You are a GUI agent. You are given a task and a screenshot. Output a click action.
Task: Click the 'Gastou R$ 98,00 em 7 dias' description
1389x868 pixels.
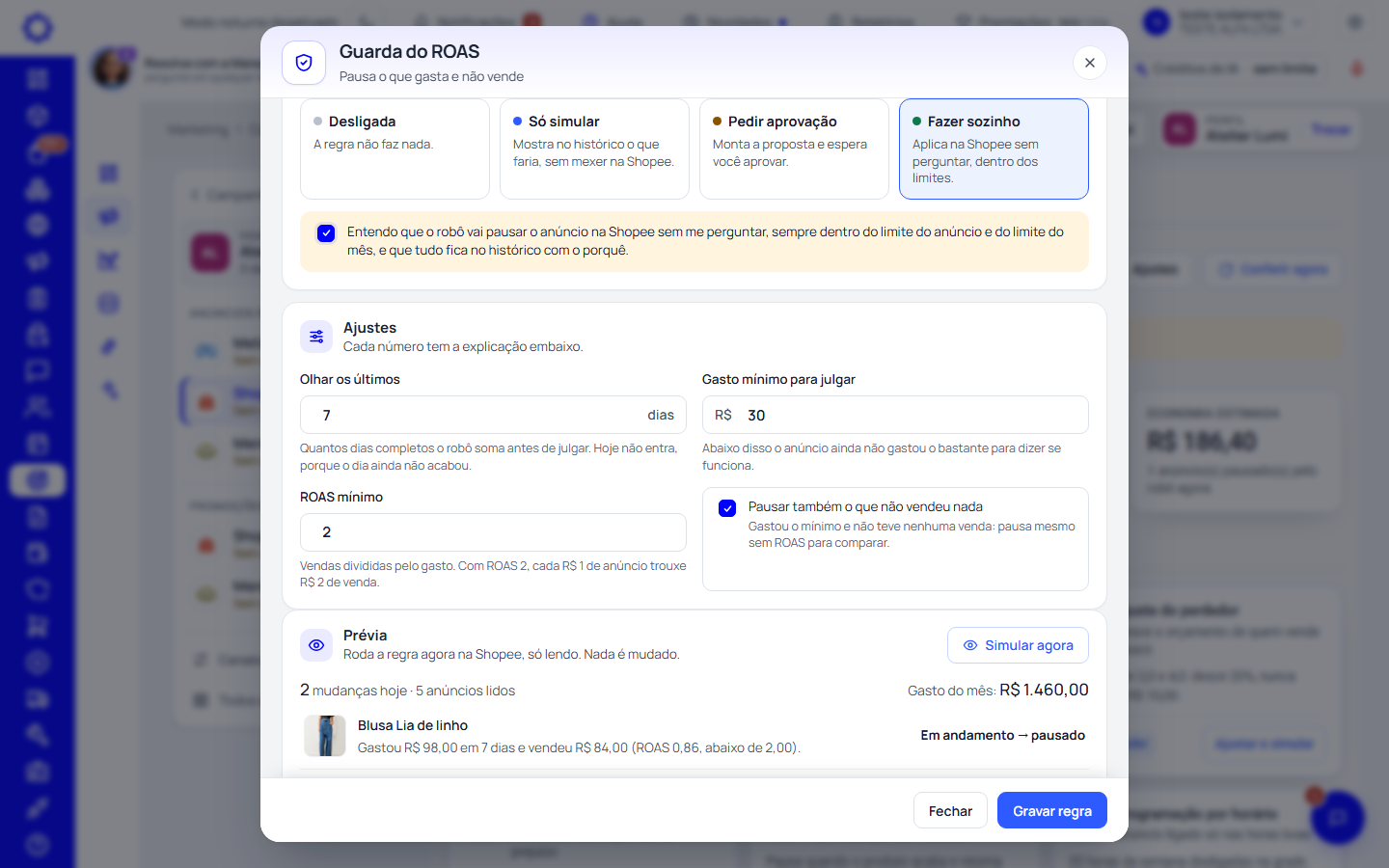(579, 747)
